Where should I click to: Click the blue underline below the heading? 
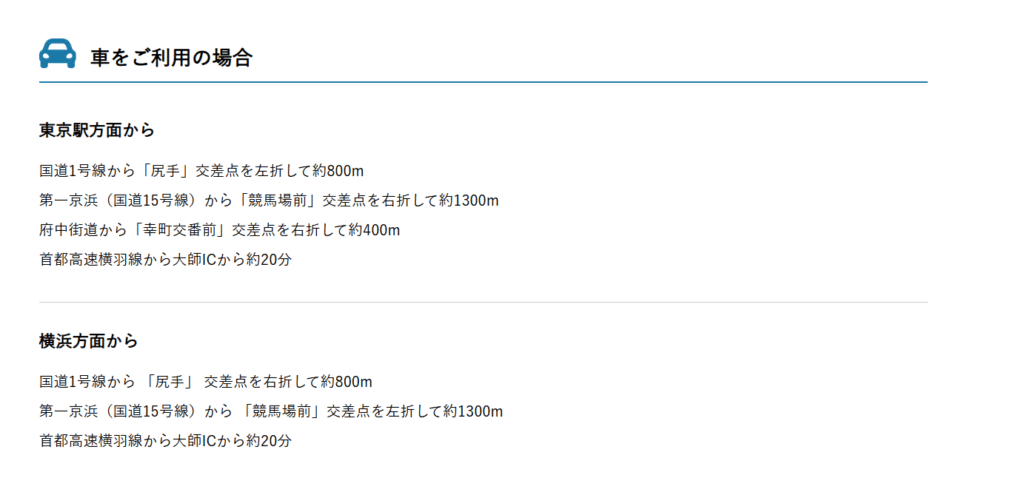(483, 82)
